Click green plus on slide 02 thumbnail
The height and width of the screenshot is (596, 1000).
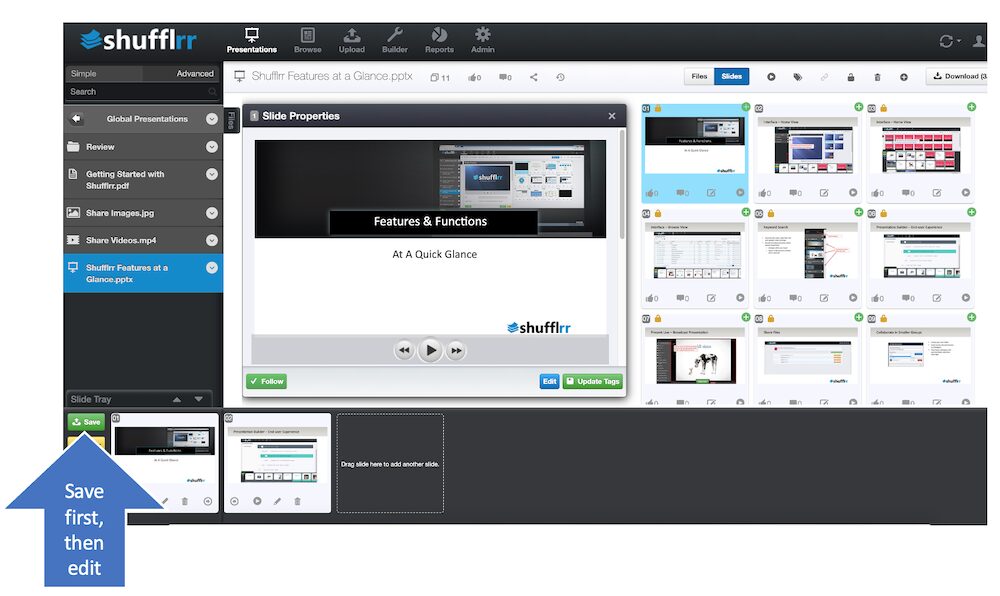(x=858, y=107)
